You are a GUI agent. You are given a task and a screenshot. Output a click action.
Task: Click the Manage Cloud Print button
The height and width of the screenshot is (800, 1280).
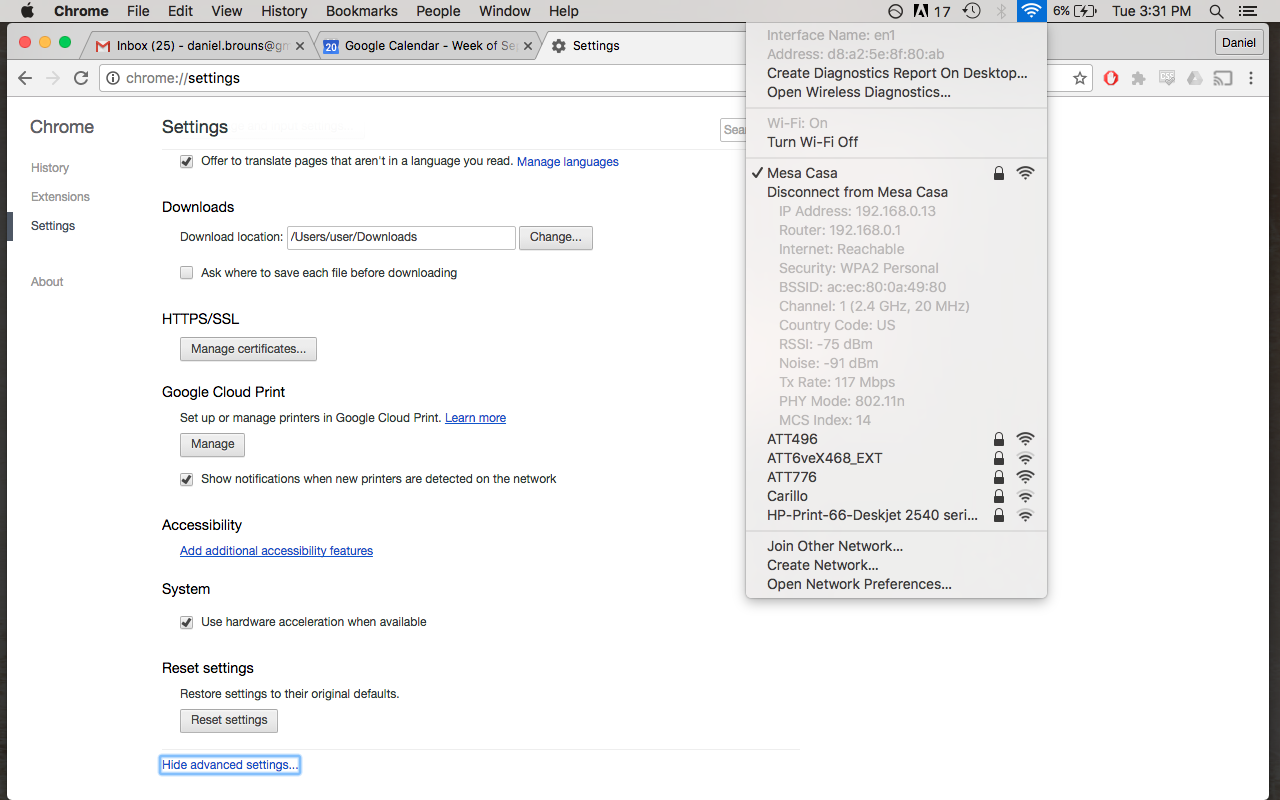pyautogui.click(x=212, y=444)
